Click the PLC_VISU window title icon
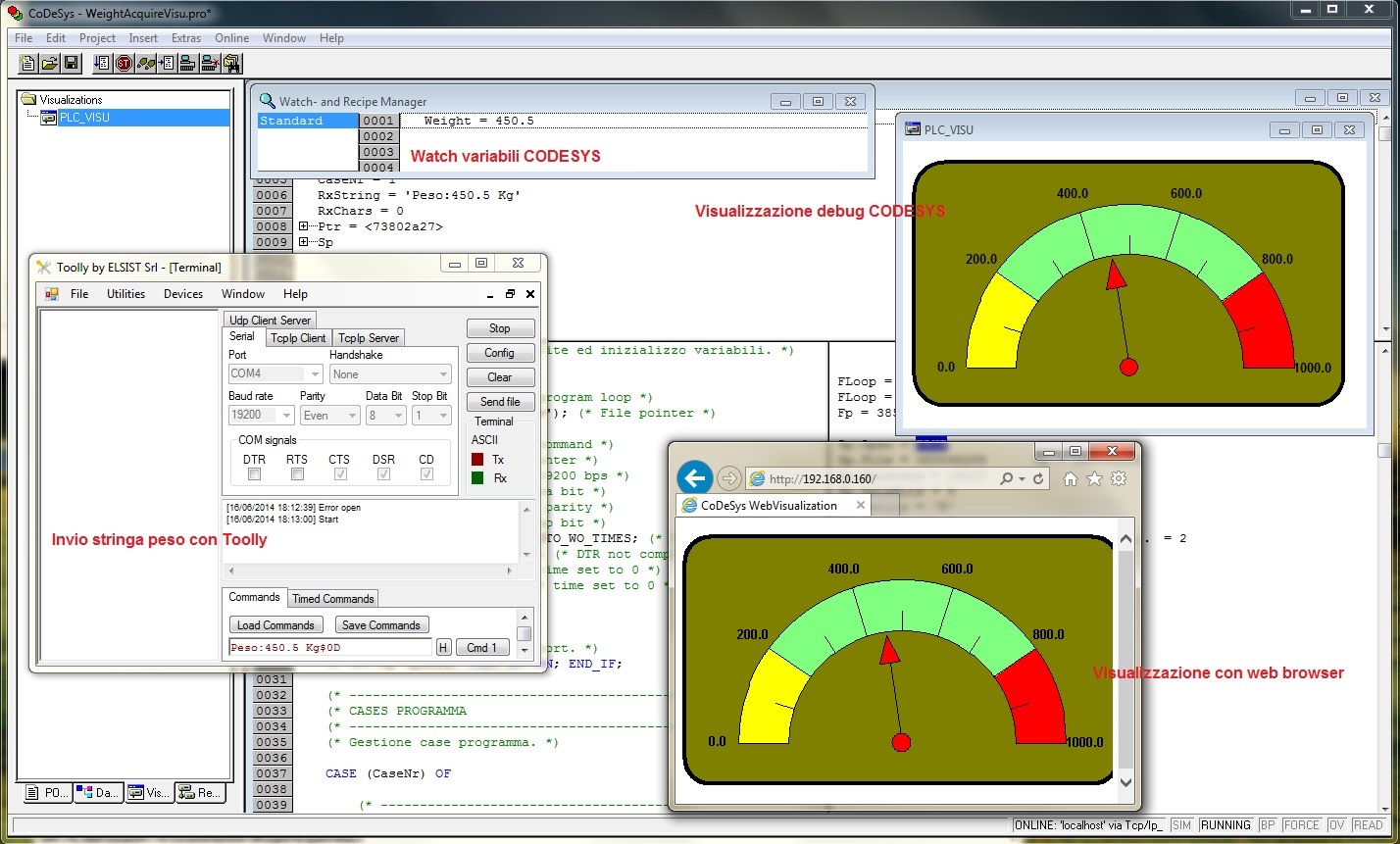The height and width of the screenshot is (844, 1400). click(x=913, y=129)
